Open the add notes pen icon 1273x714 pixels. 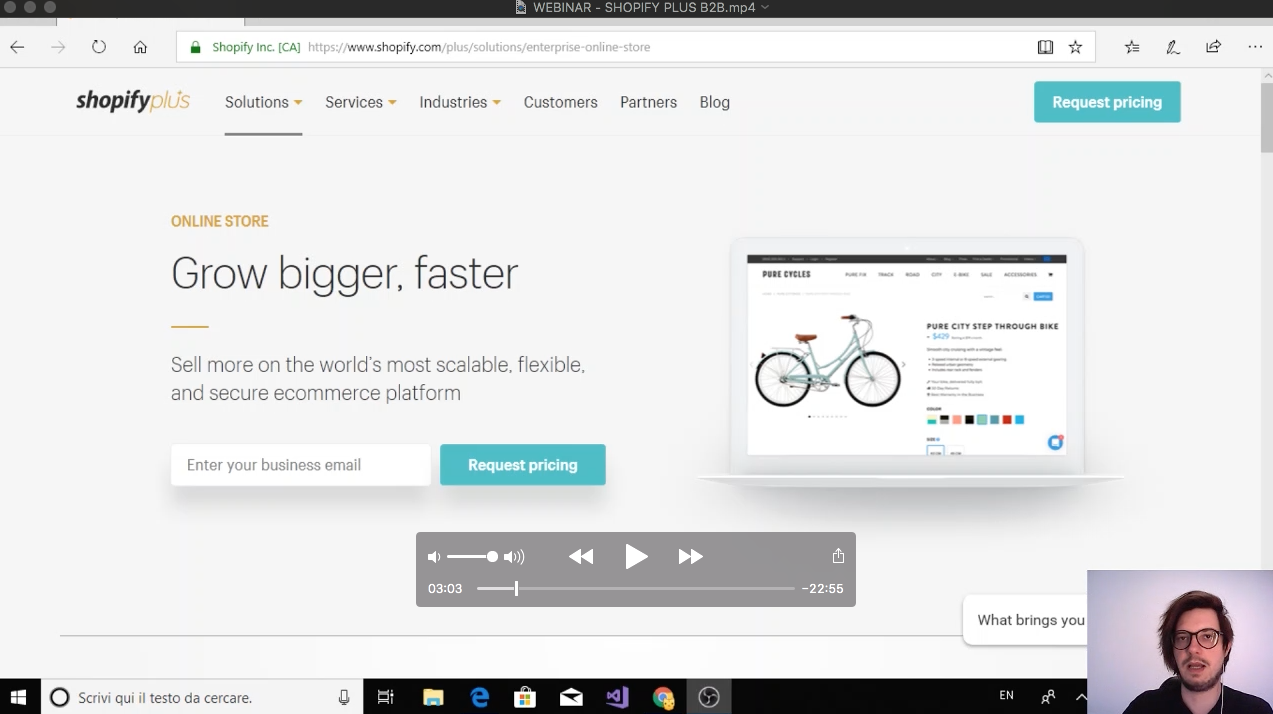(1173, 47)
